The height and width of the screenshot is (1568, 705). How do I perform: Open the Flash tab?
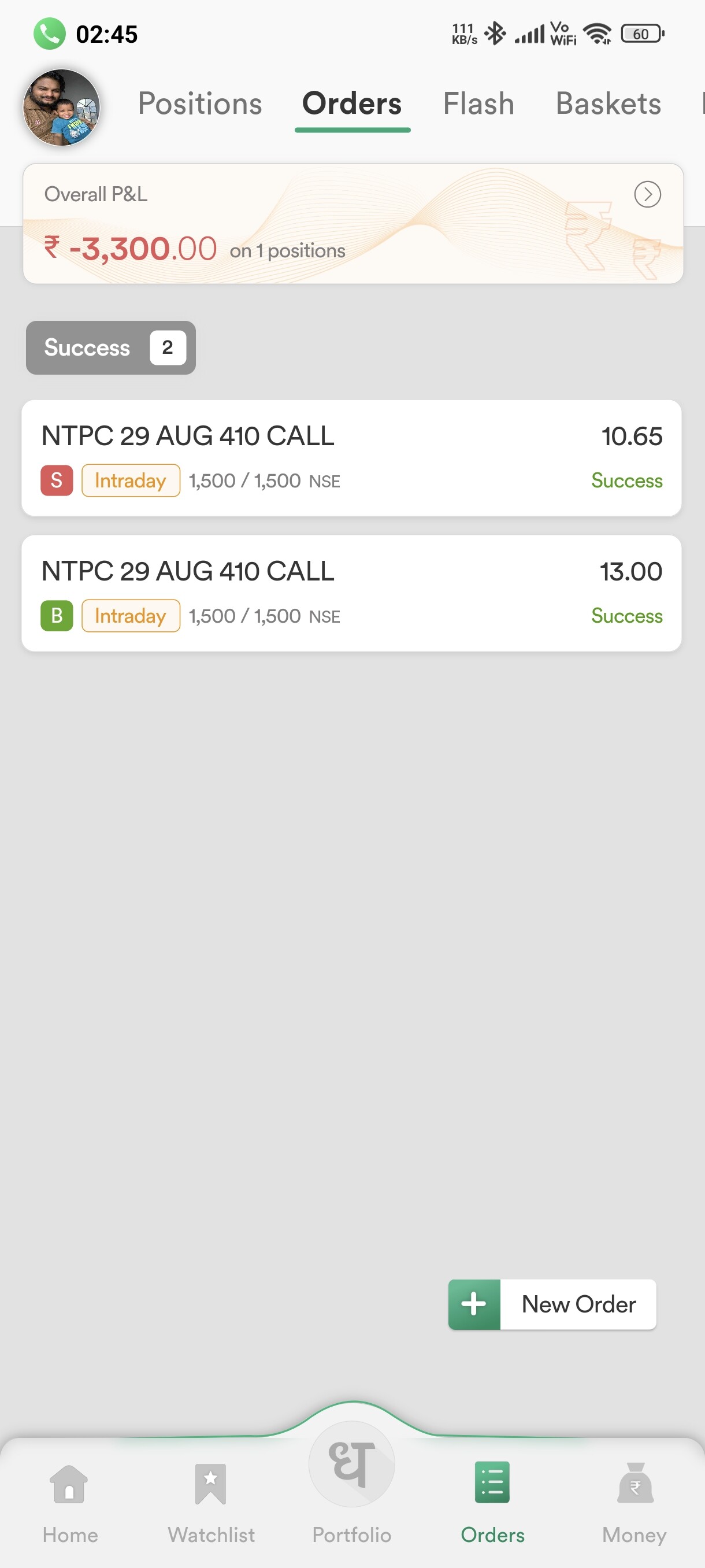tap(478, 103)
